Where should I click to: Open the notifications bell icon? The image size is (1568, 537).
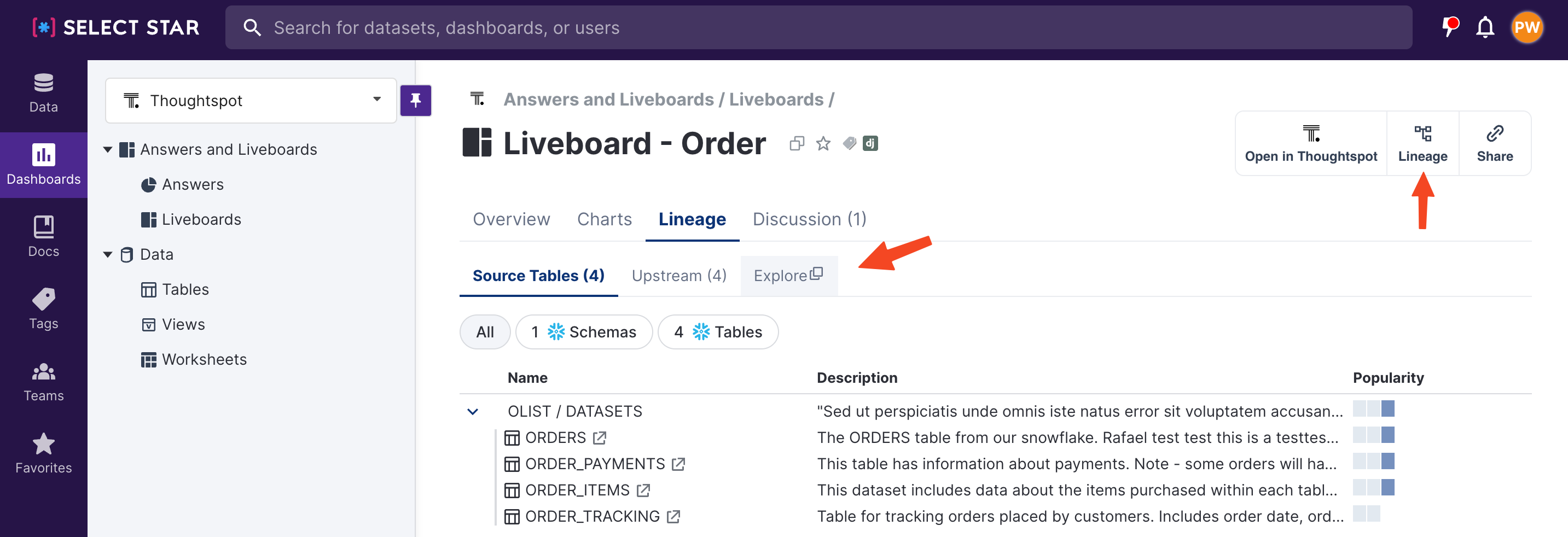pyautogui.click(x=1485, y=28)
